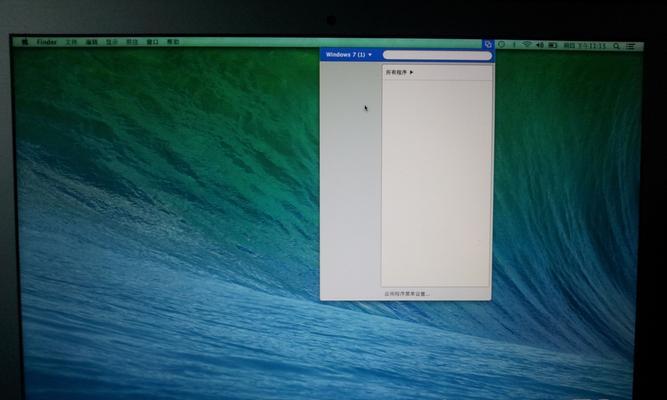
Task: Open the 帮助 menu
Action: tap(173, 42)
